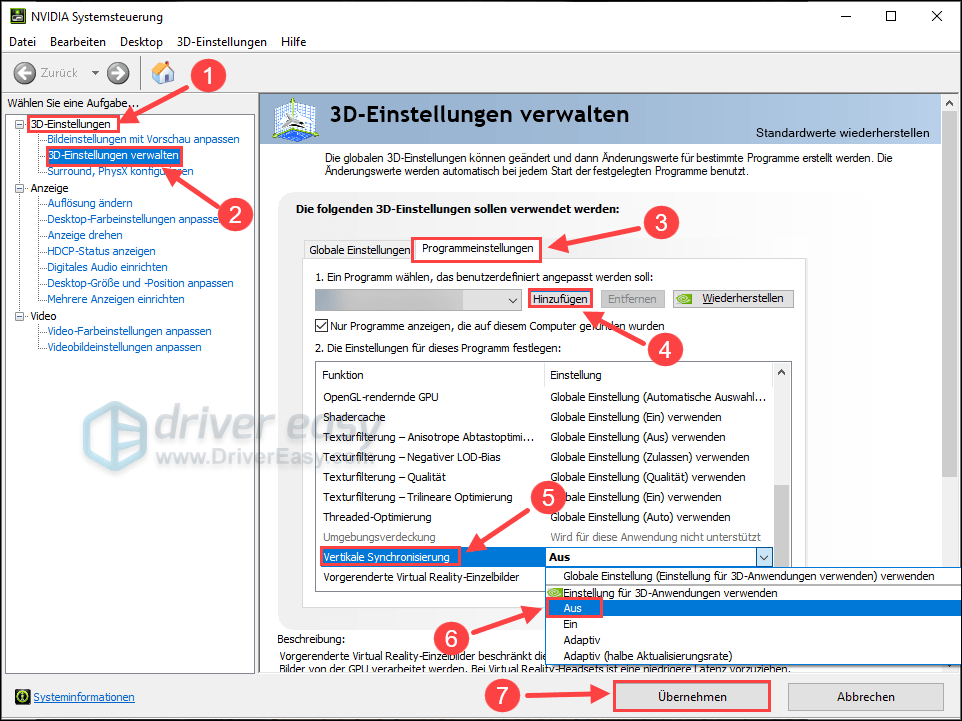Select 'Texturfilterung – Anisotrope Abtastoptimi…' row
This screenshot has height=721, width=962.
point(545,437)
